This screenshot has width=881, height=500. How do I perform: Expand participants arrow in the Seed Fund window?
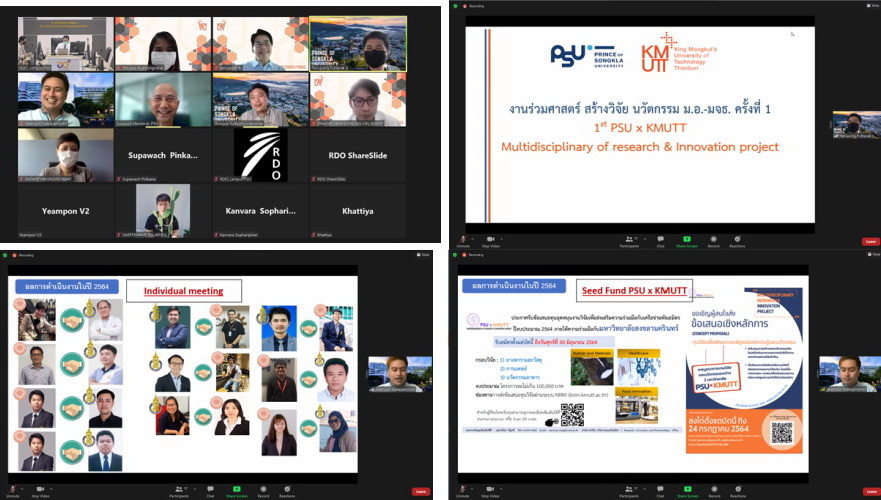(x=644, y=489)
